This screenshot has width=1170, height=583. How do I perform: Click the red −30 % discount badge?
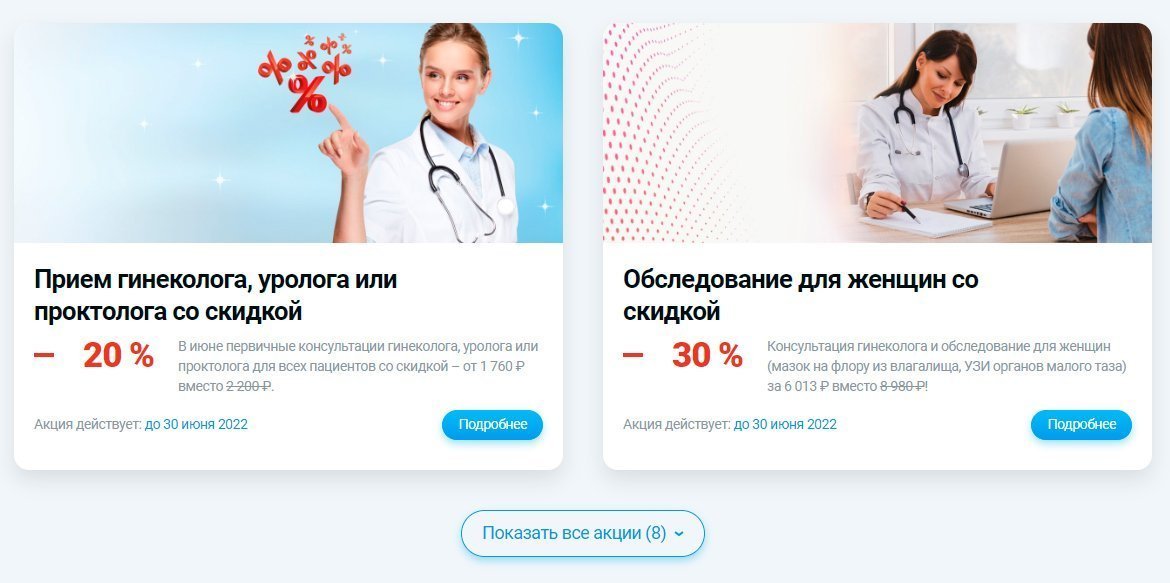pyautogui.click(x=683, y=356)
